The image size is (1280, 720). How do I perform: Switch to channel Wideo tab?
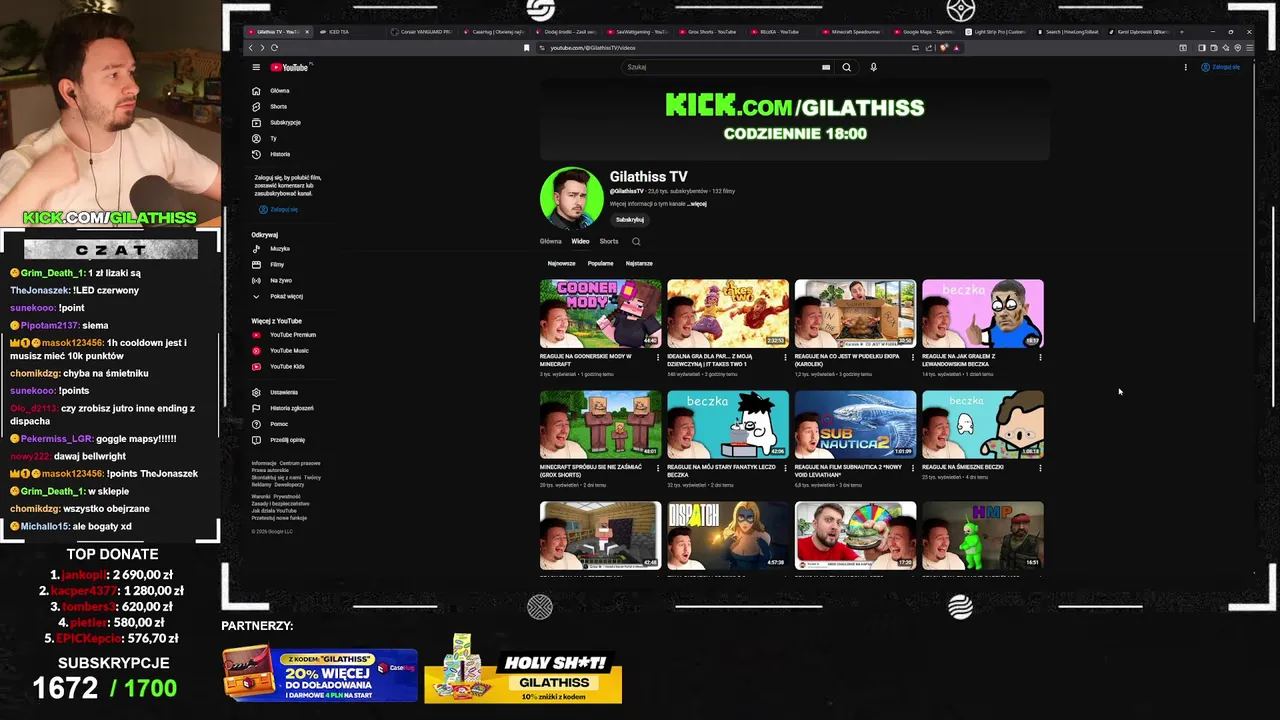pyautogui.click(x=580, y=241)
